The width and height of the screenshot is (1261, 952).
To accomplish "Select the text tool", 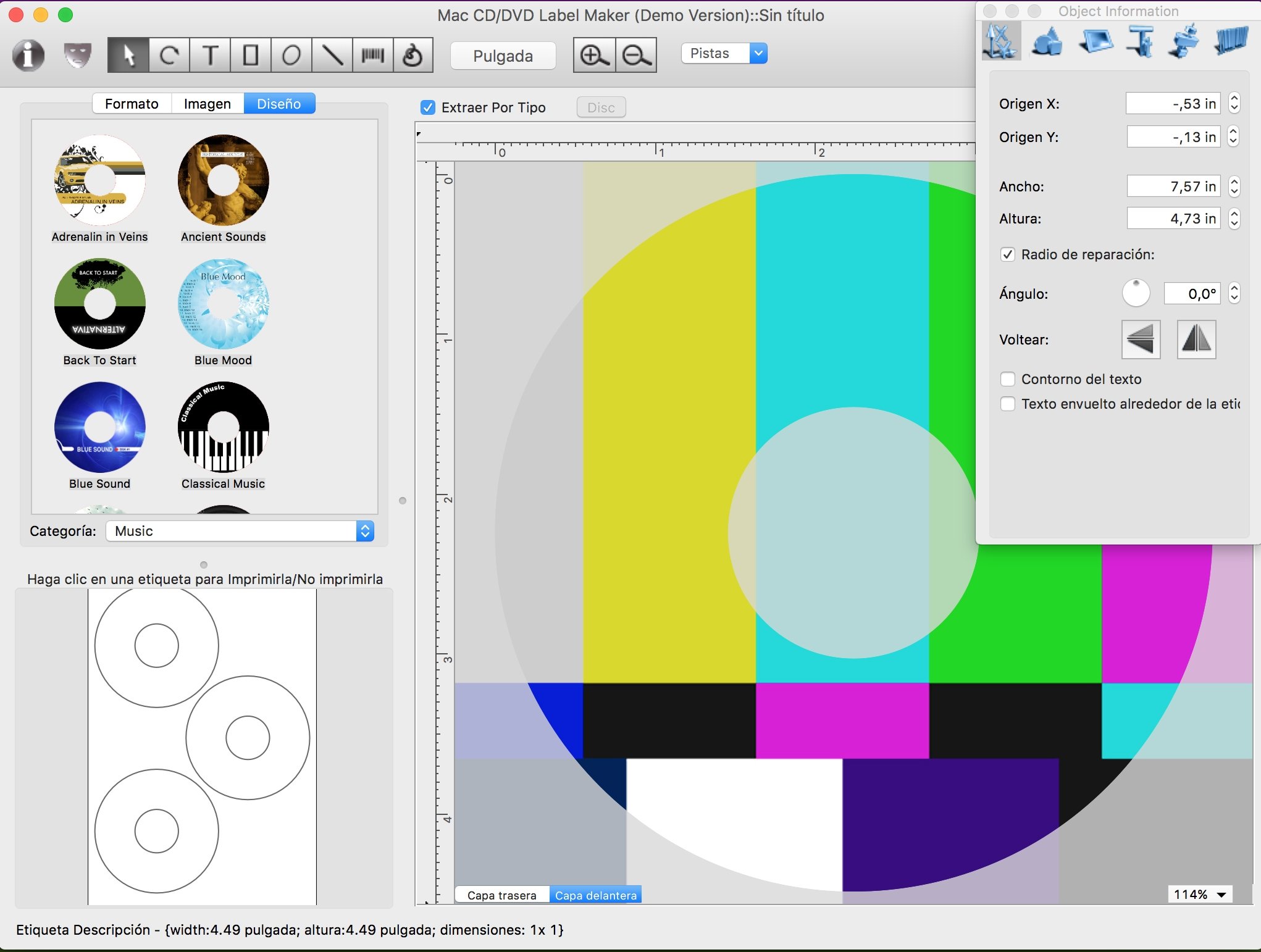I will [x=211, y=55].
